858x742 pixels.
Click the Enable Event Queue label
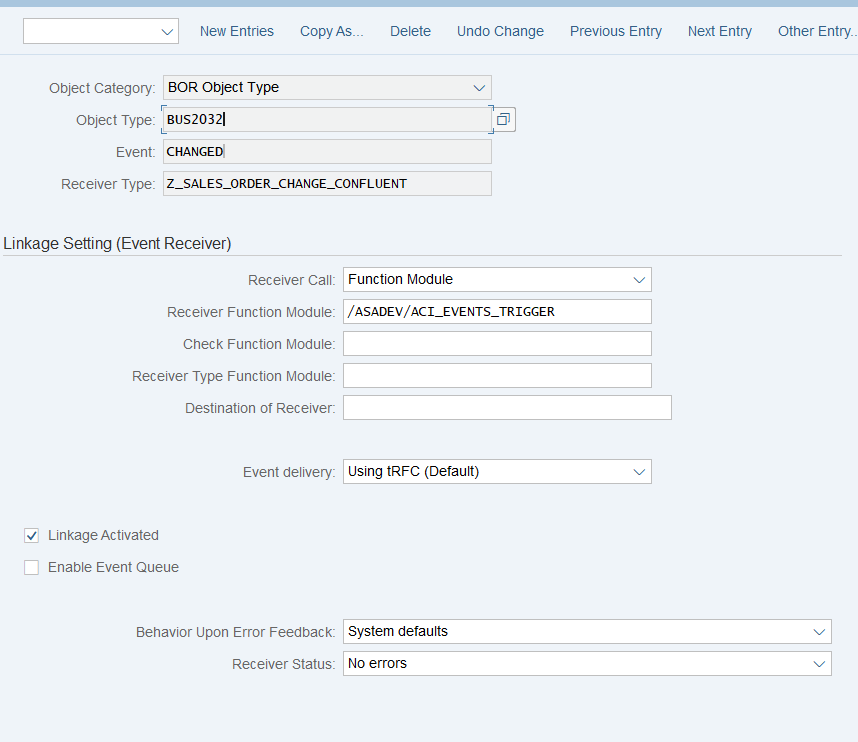(113, 567)
